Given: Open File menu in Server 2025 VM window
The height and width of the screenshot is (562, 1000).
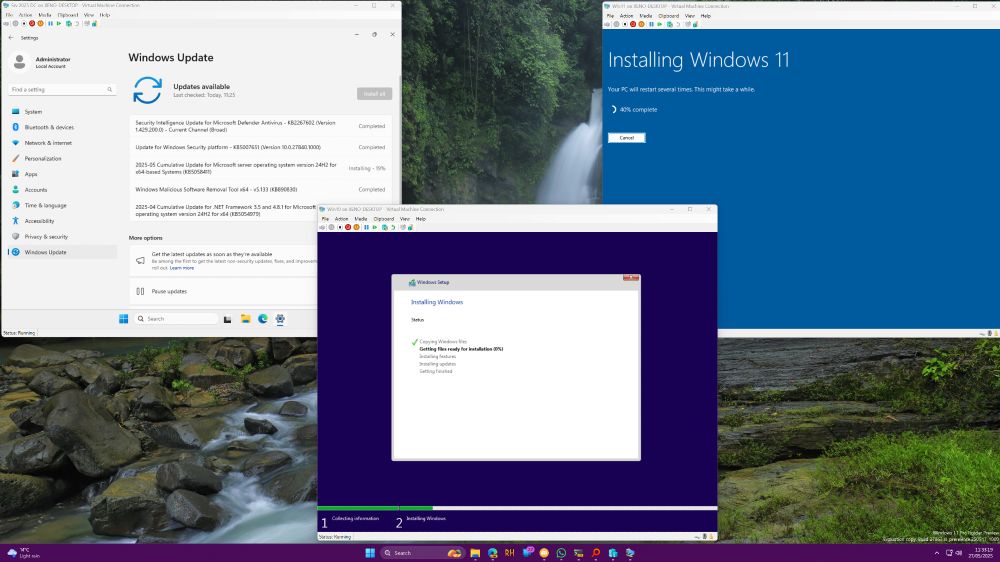Looking at the screenshot, I should [9, 15].
